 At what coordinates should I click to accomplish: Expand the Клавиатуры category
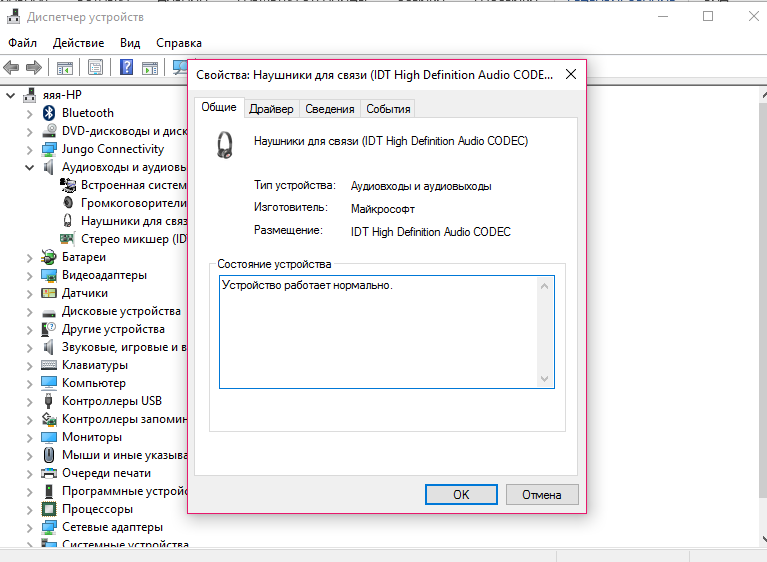pos(29,366)
